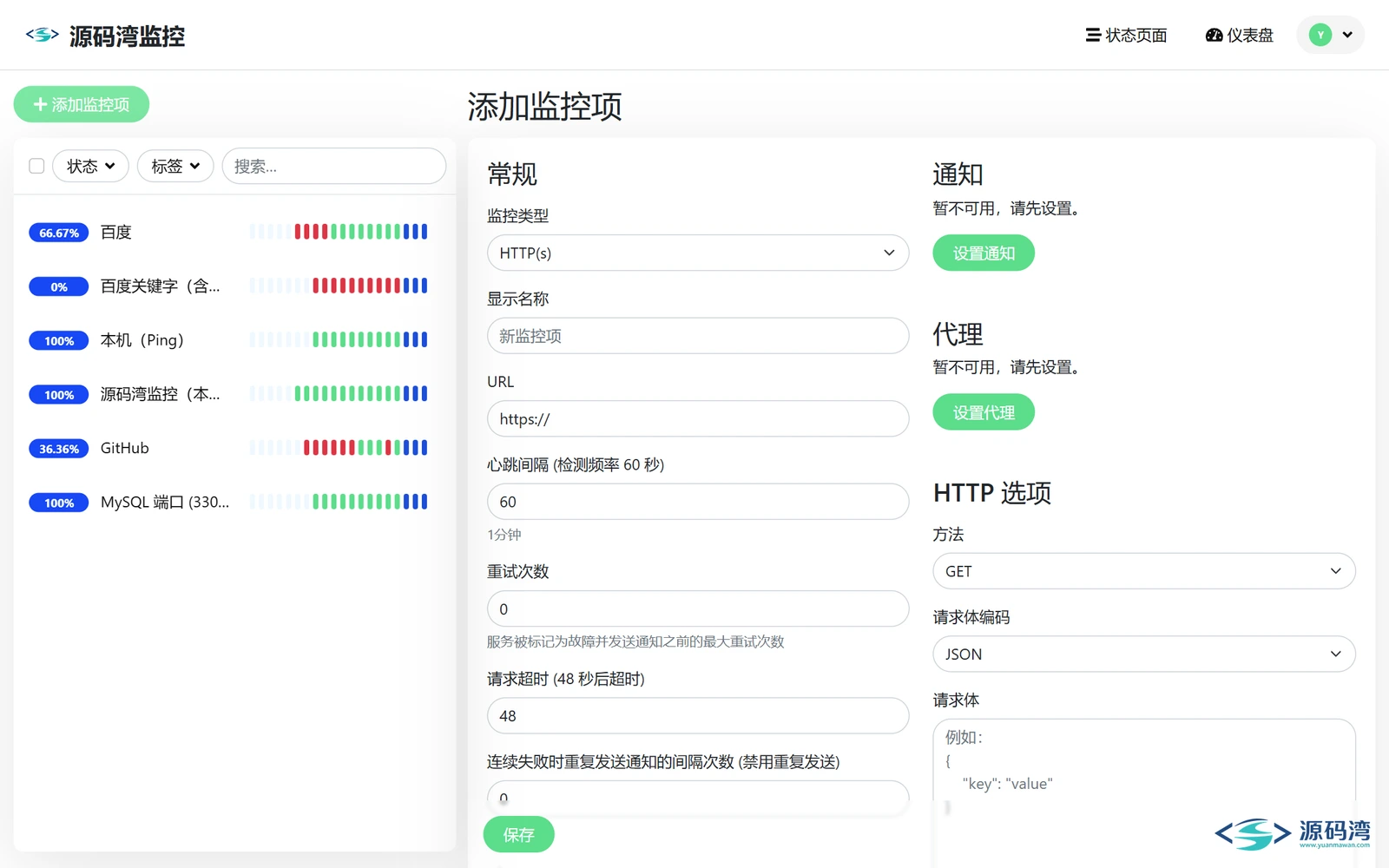Click the 请求超时 field with 48
The height and width of the screenshot is (868, 1389).
pyautogui.click(x=698, y=716)
